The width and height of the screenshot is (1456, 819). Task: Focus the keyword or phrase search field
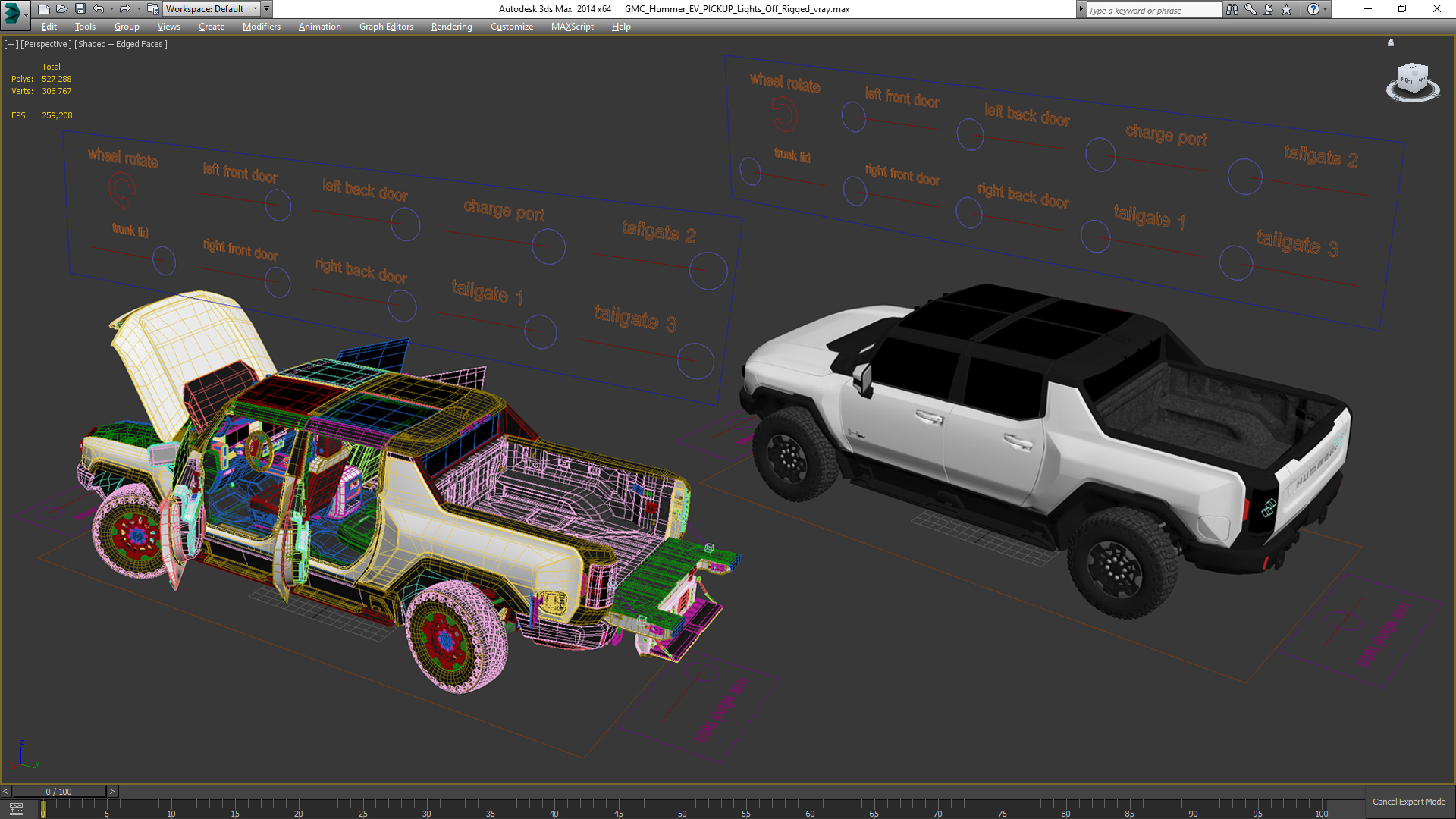point(1153,10)
